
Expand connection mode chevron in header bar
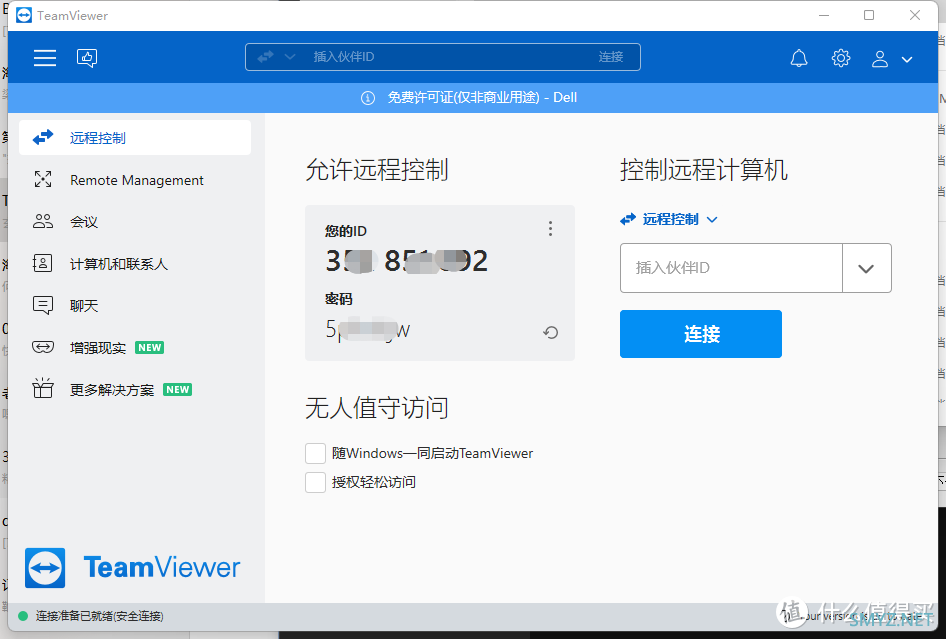[x=290, y=57]
